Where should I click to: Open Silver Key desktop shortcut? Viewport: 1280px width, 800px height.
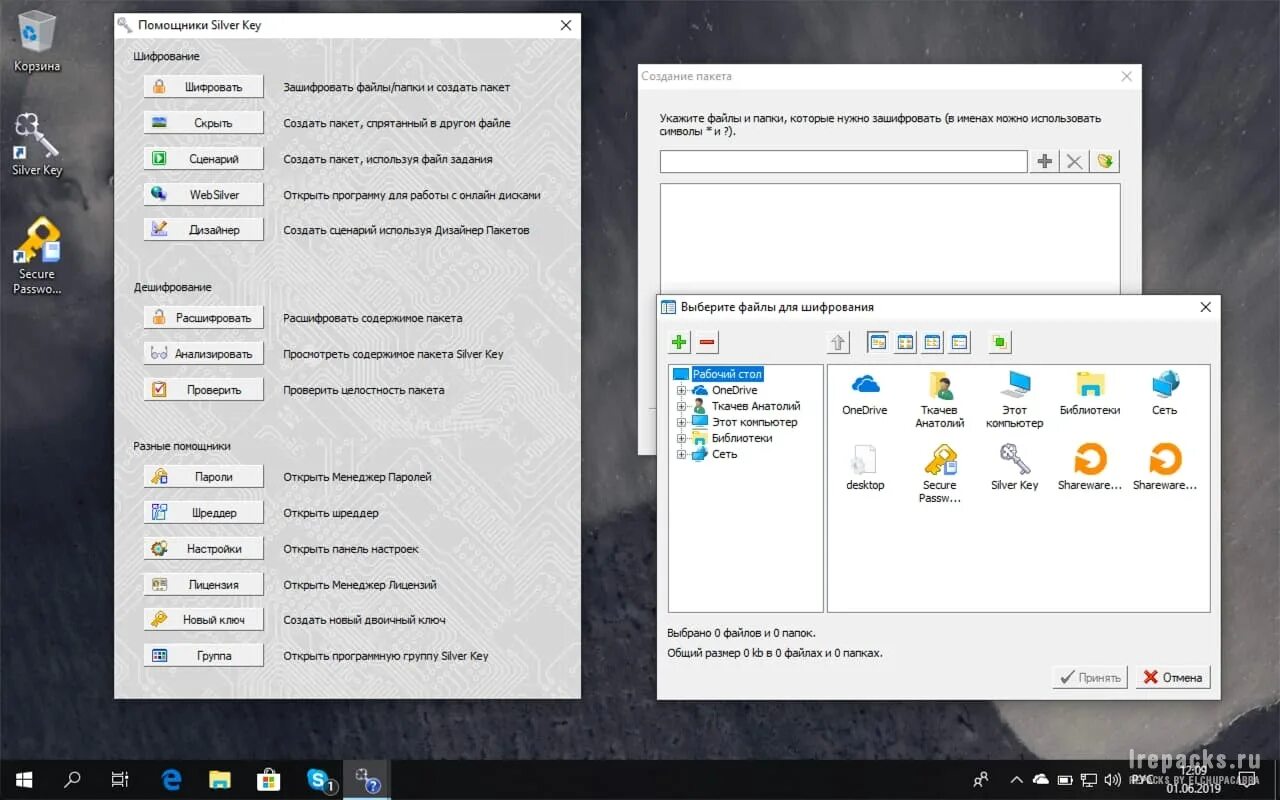37,145
